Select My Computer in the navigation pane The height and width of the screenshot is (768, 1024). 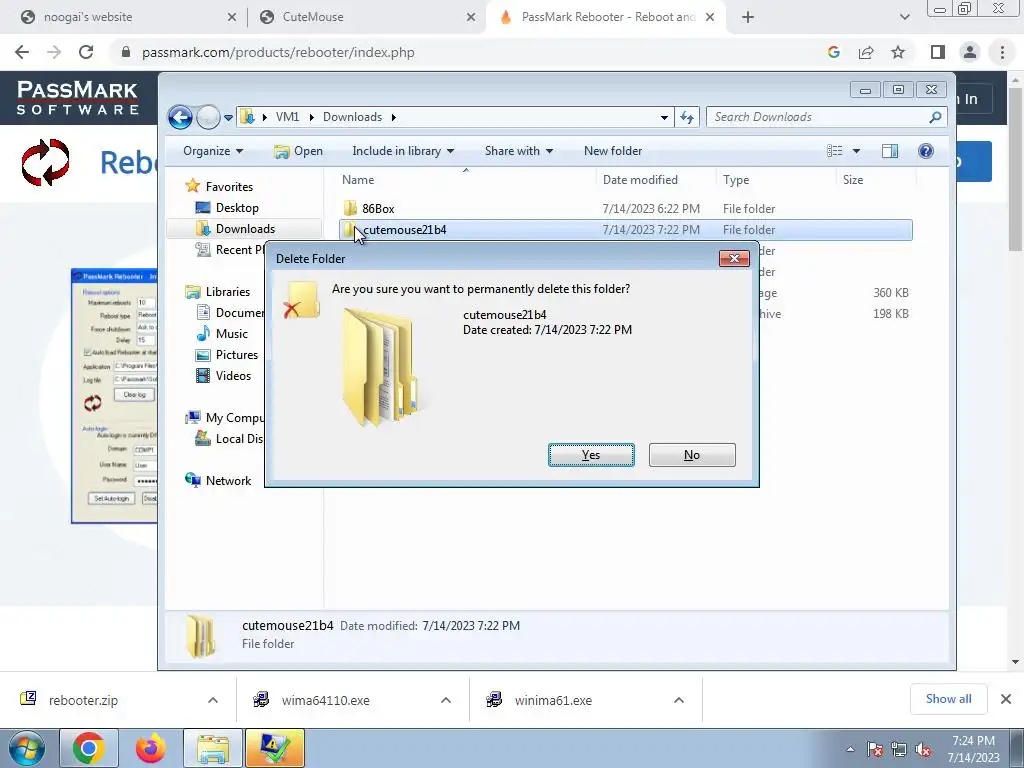(x=225, y=418)
